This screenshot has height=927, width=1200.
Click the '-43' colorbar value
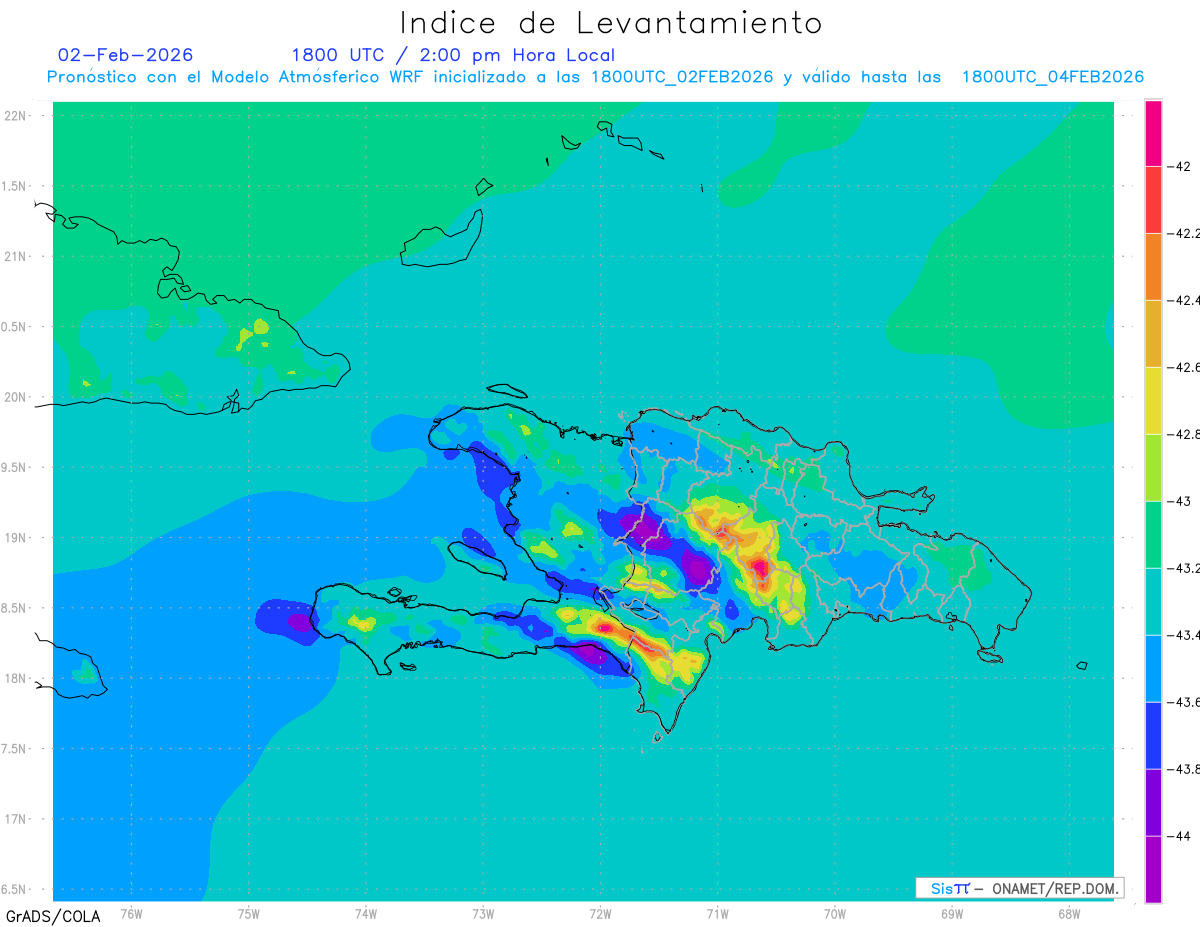(1179, 501)
